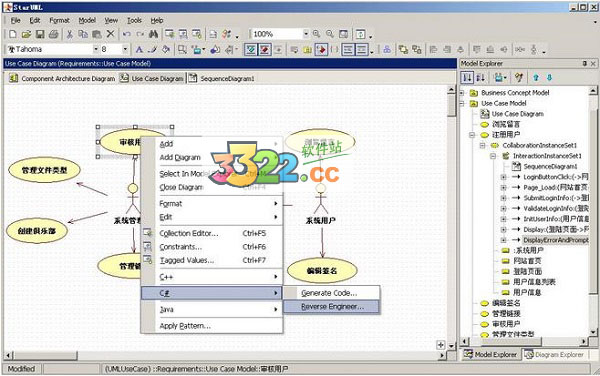Viewport: 600px width, 376px height.
Task: Expand the LoginButtonClick message node
Action: click(x=504, y=177)
